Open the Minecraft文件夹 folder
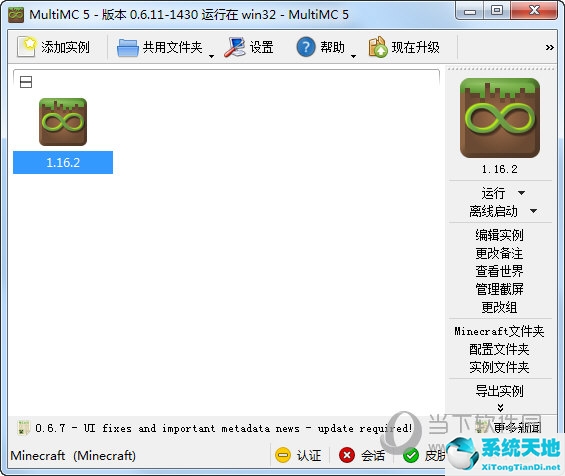 (499, 331)
